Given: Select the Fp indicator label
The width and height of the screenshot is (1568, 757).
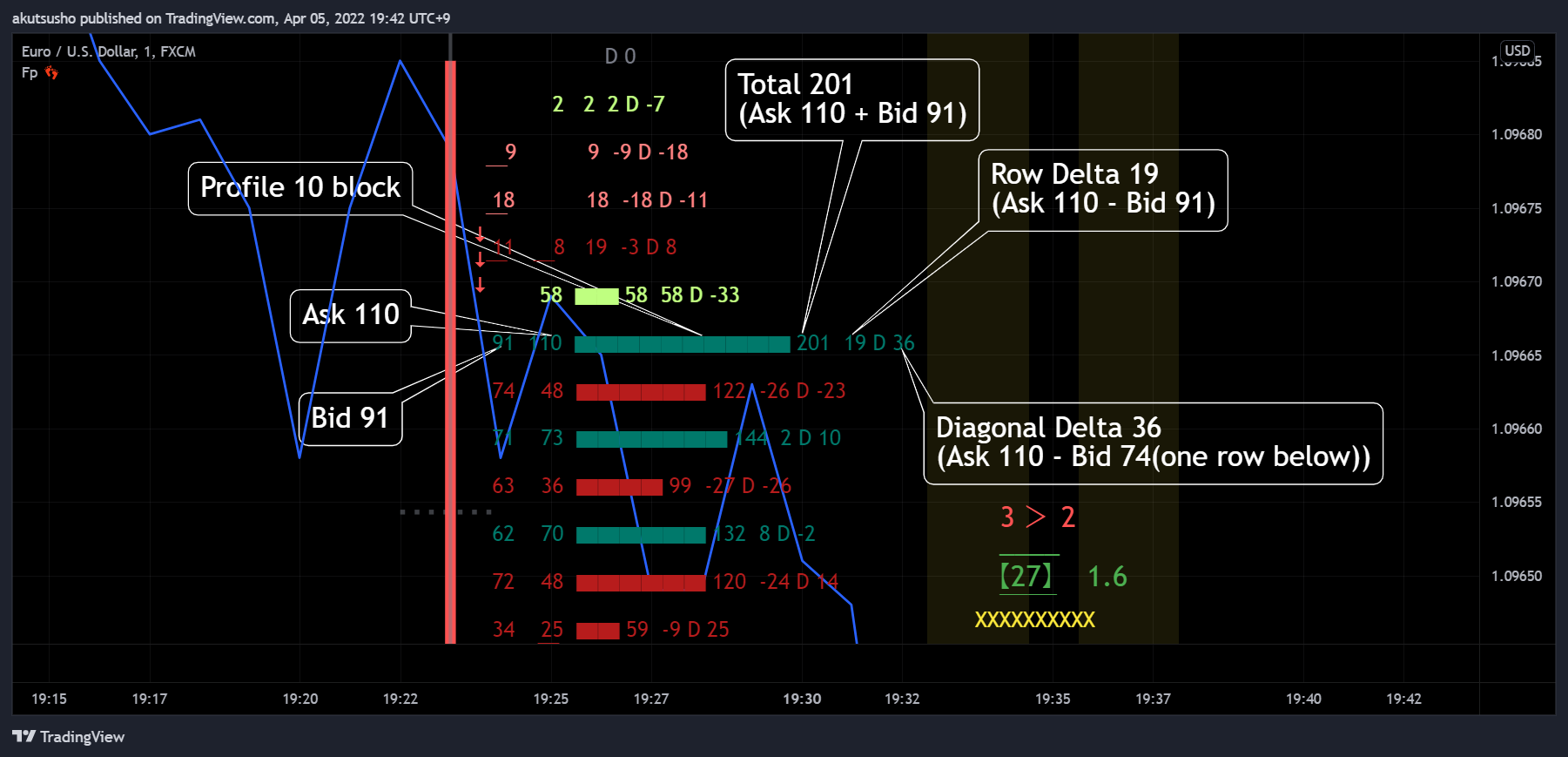Looking at the screenshot, I should 30,72.
